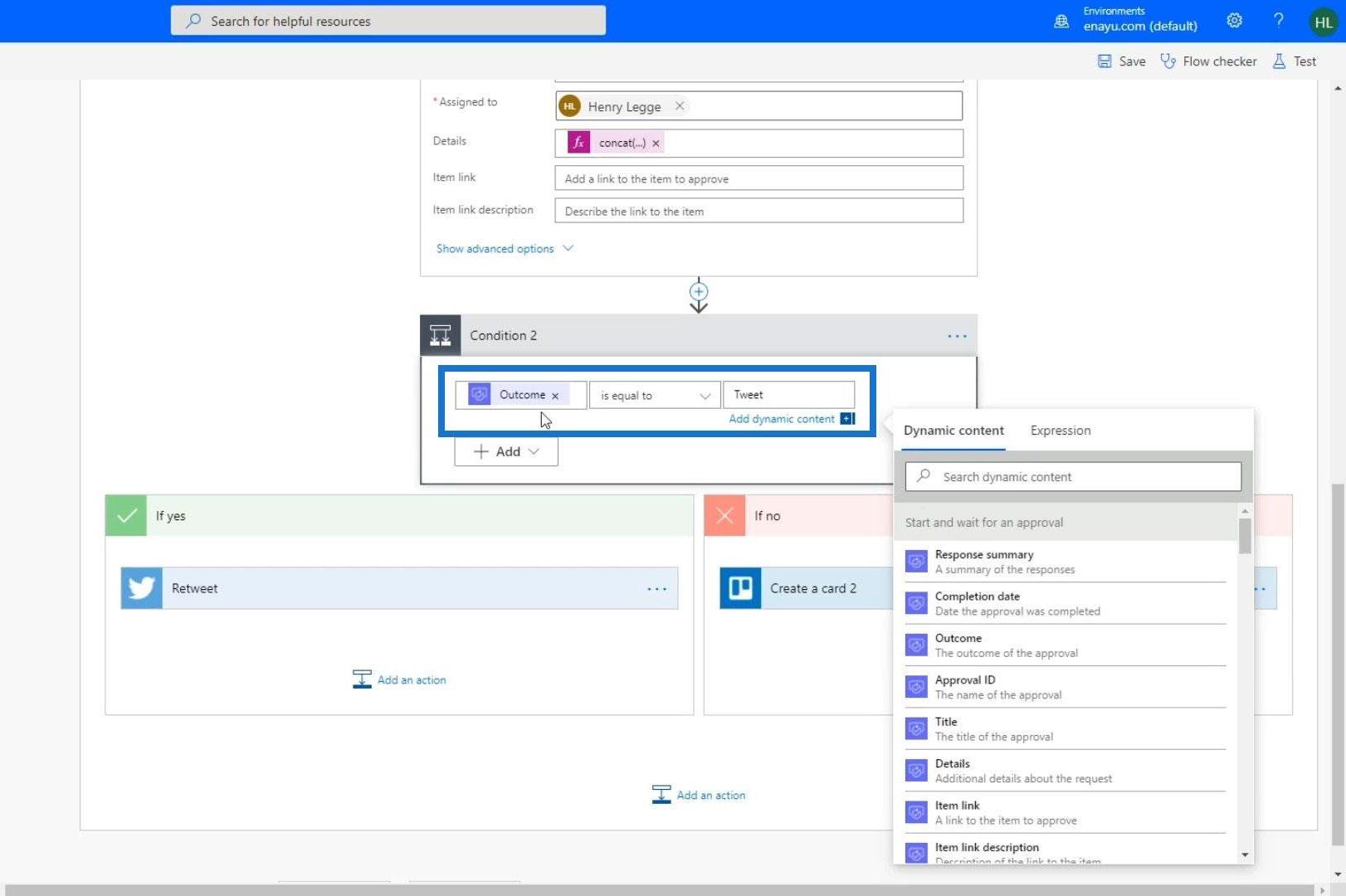Remove Henry Legge from Assigned to
1346x896 pixels.
coord(680,106)
